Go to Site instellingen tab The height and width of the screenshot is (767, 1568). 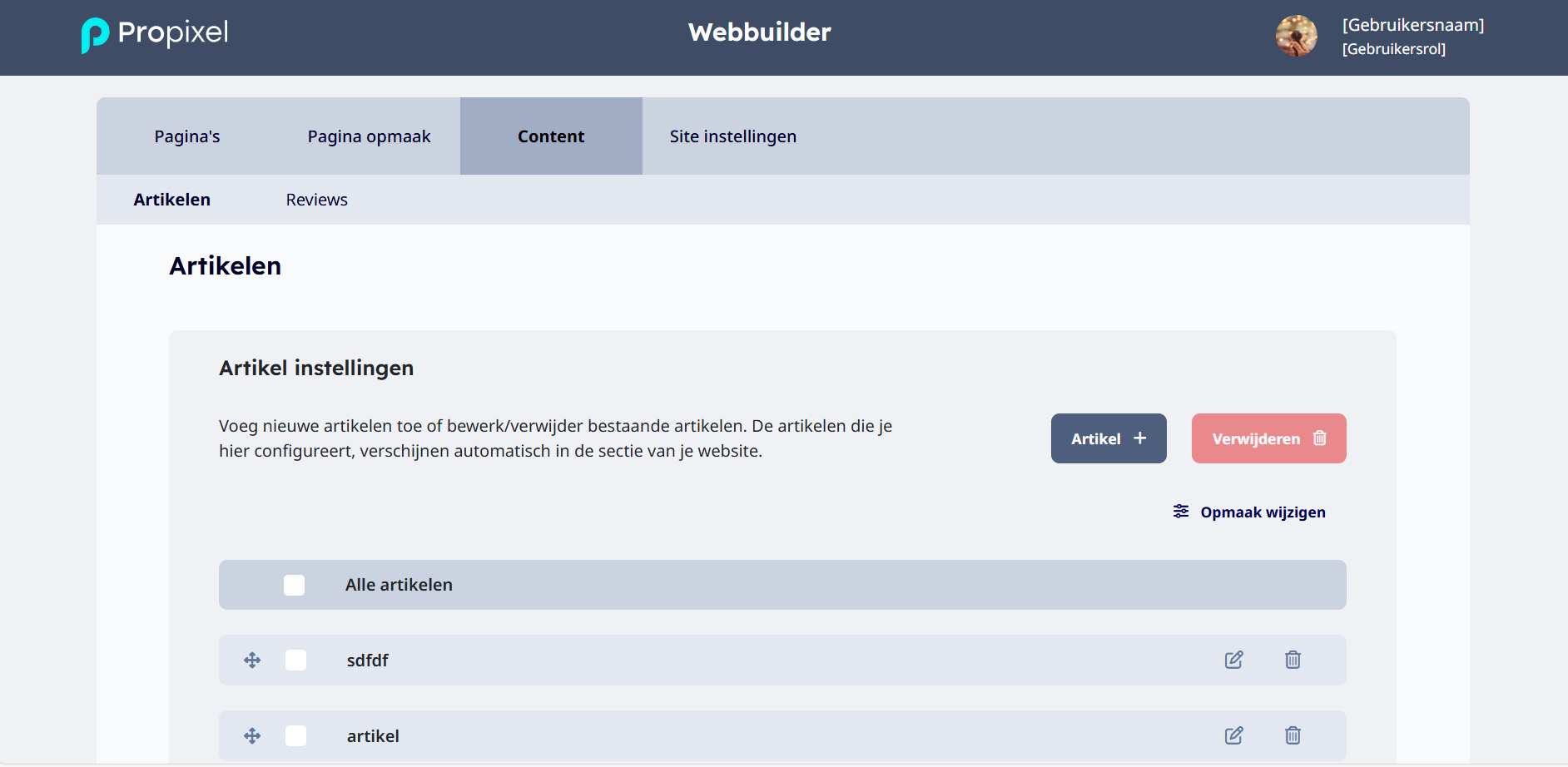(x=733, y=136)
